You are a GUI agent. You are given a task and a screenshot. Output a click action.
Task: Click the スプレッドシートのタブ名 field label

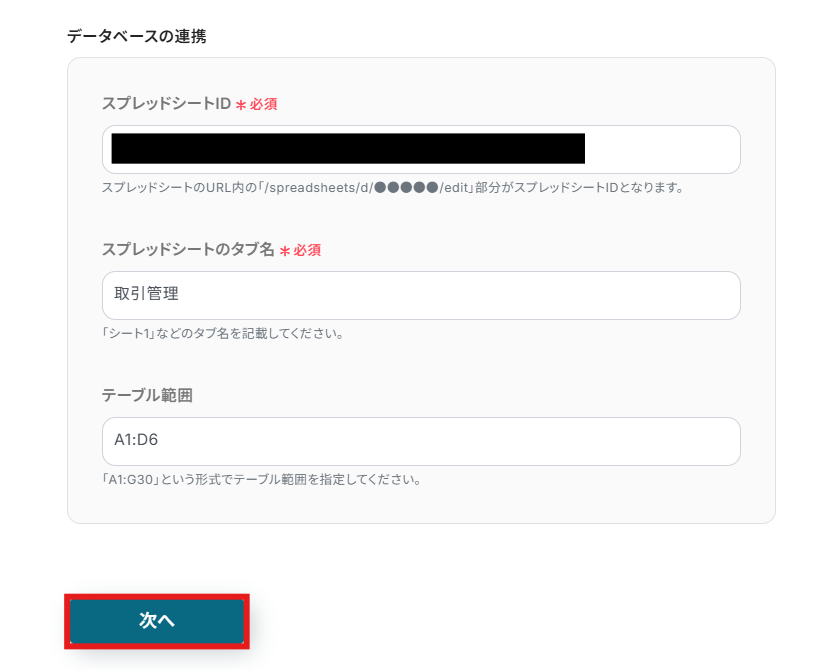click(x=190, y=250)
